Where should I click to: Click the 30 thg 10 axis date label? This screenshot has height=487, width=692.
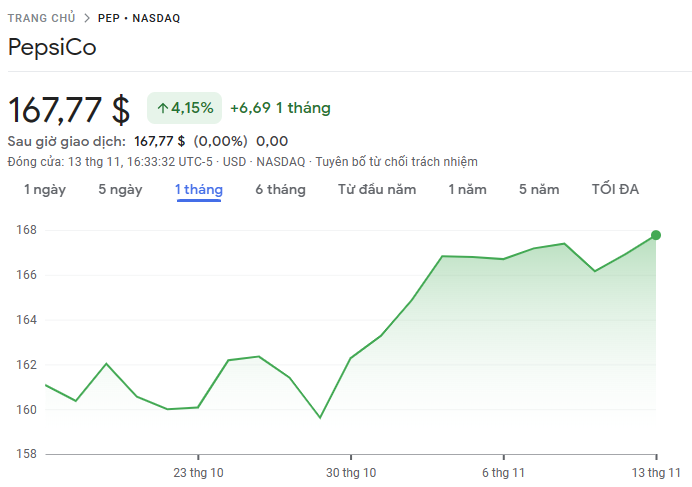(351, 473)
